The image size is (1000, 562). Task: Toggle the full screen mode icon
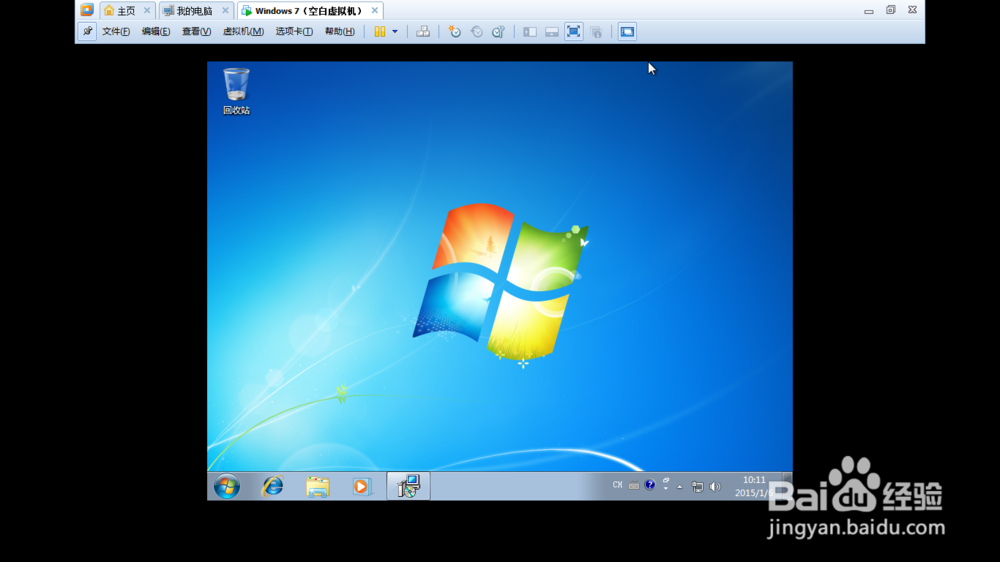click(573, 31)
